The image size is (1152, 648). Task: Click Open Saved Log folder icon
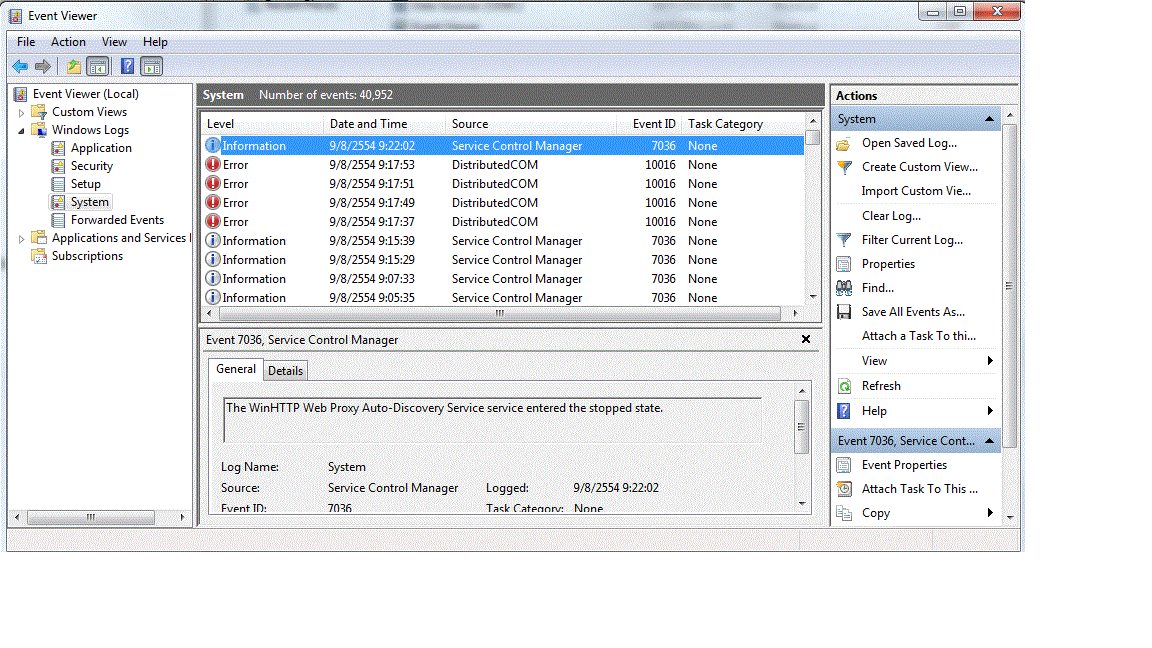tap(843, 143)
